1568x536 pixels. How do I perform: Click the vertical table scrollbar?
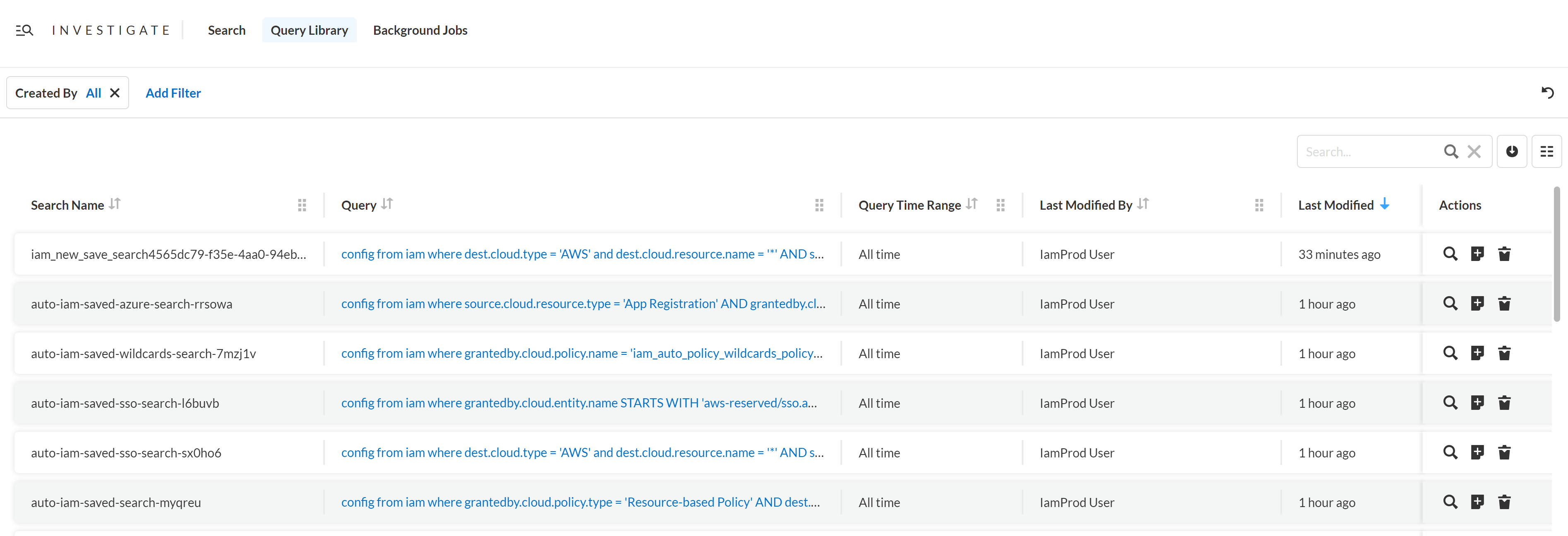click(1556, 254)
